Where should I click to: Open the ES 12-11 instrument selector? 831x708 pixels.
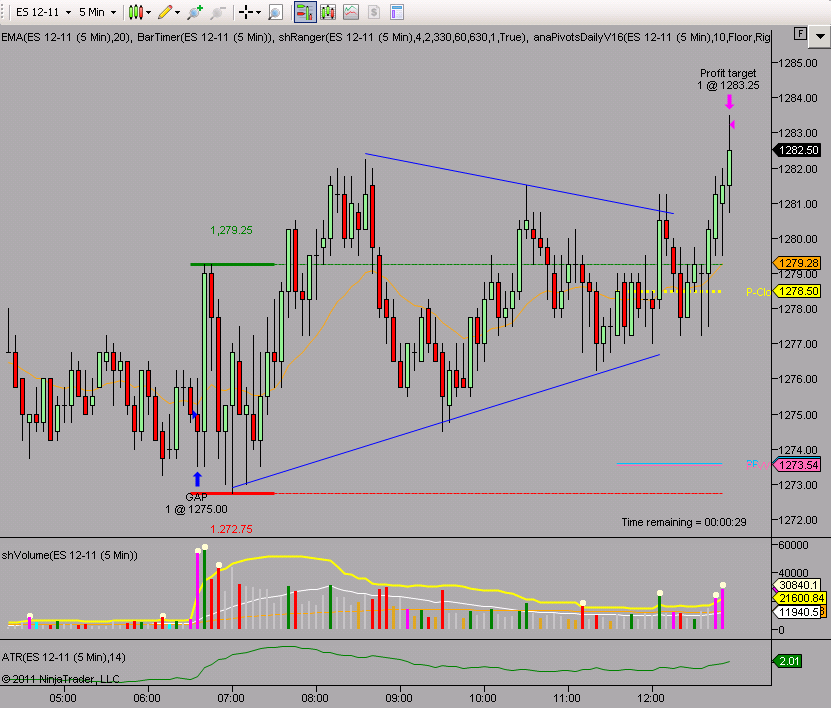(x=43, y=12)
